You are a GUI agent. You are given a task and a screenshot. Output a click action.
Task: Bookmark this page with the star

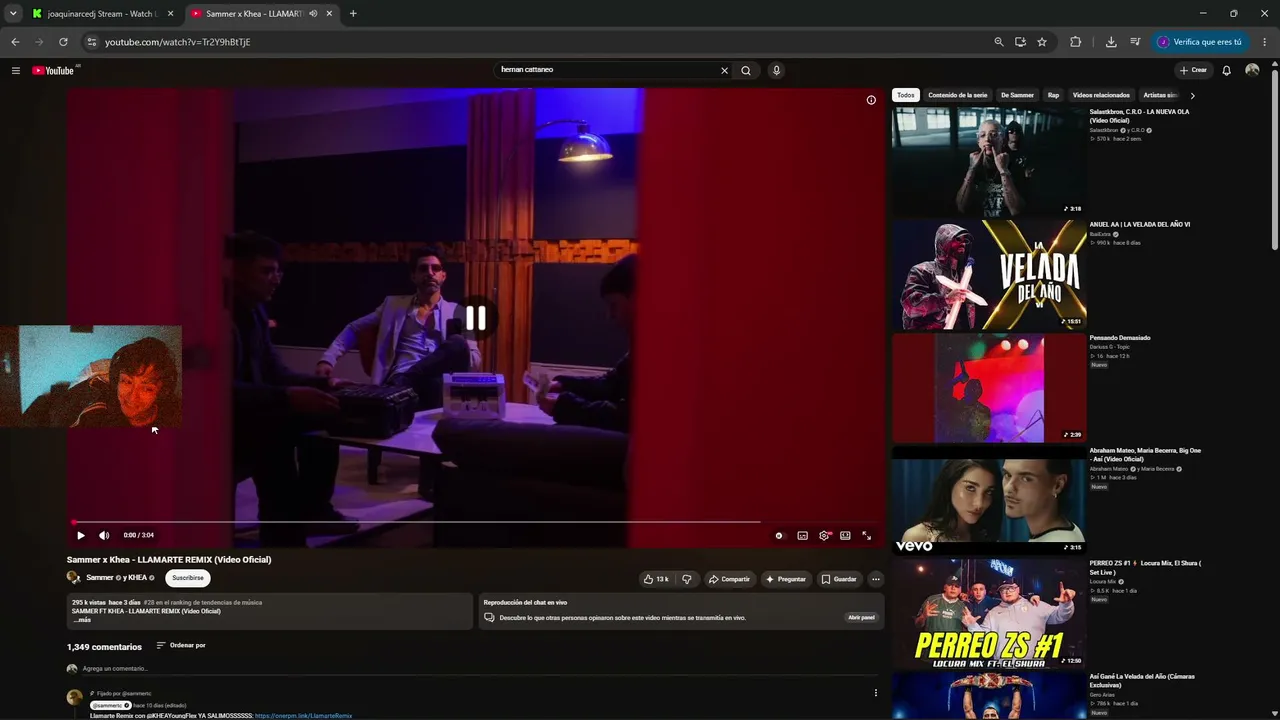point(1042,42)
